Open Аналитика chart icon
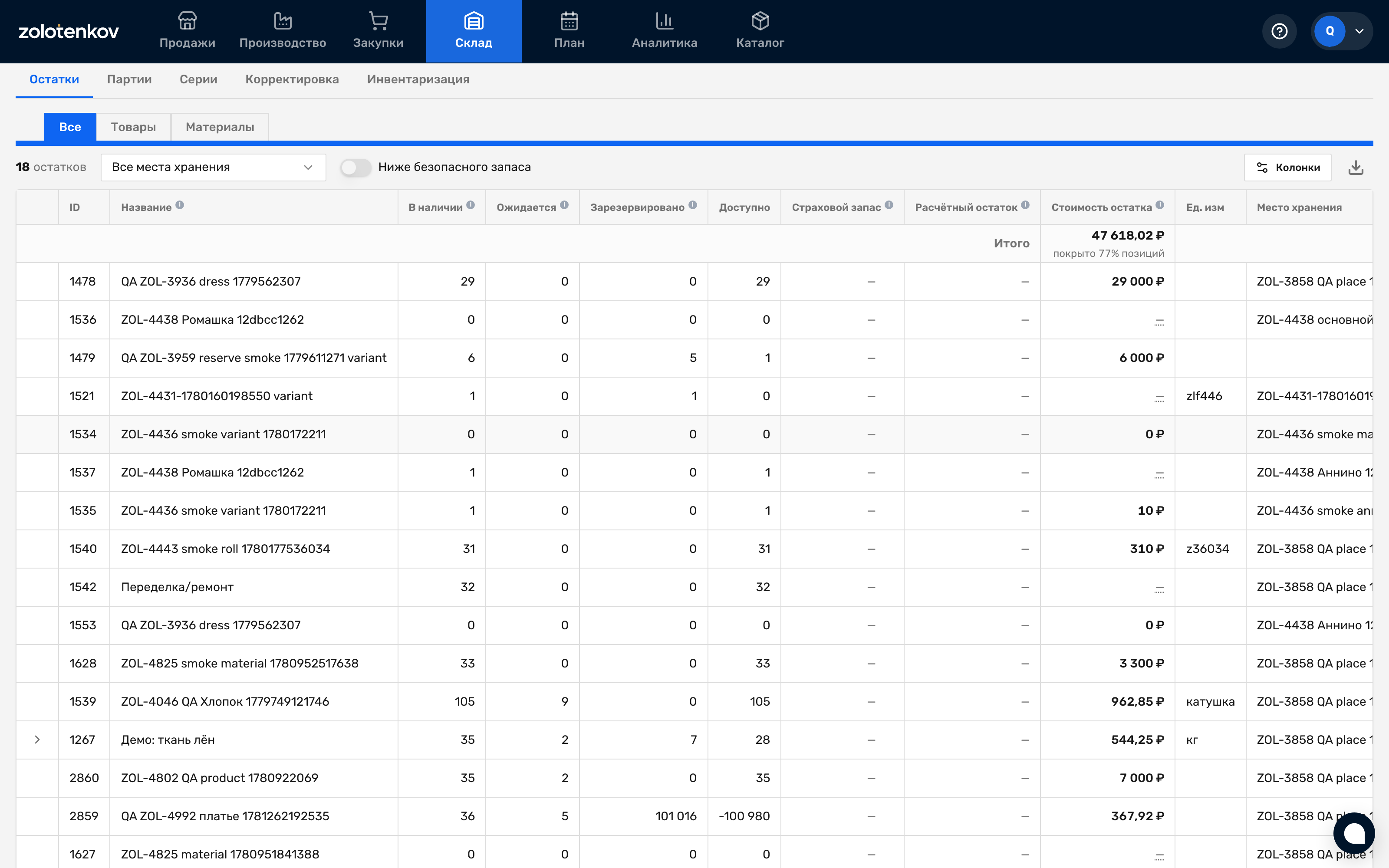Screen dimensions: 1389x868 click(664, 21)
